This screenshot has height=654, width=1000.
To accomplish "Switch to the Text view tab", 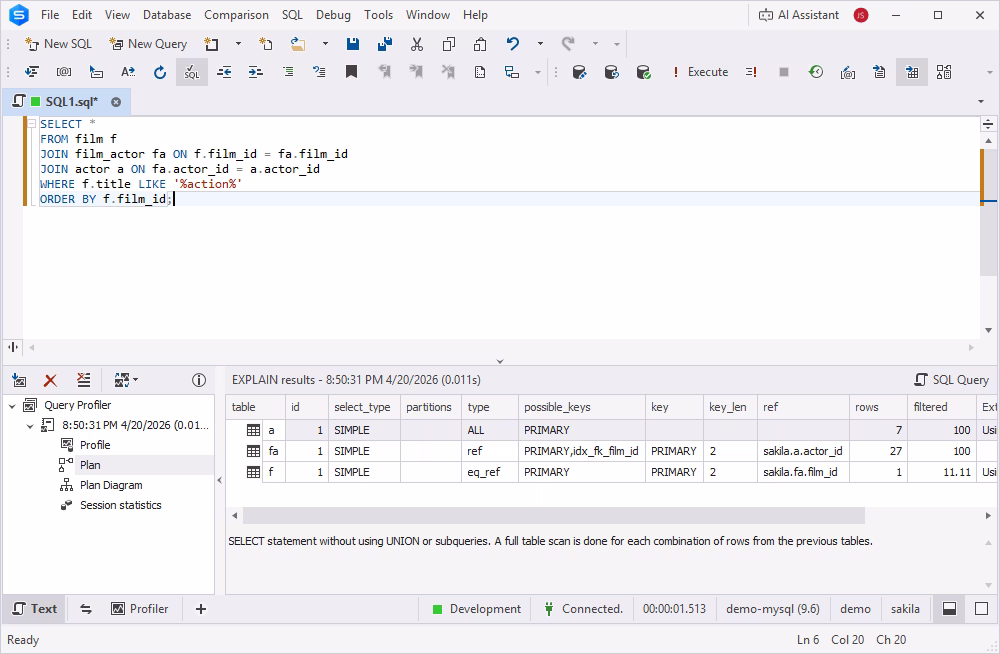I will 35,609.
